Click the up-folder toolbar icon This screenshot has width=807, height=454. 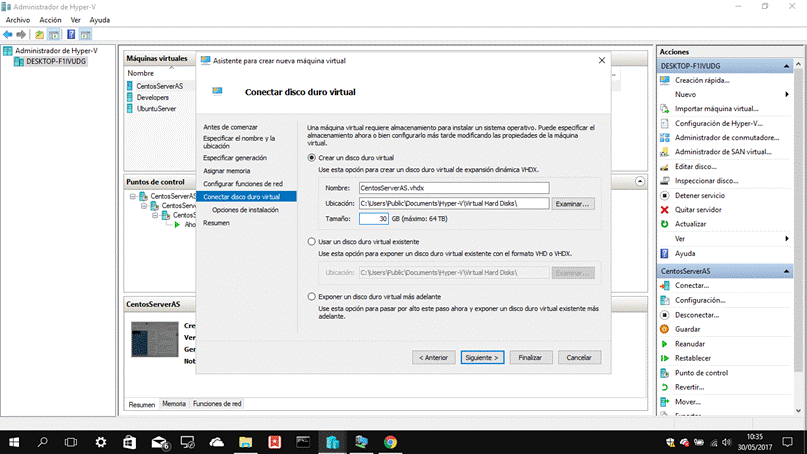coord(40,34)
